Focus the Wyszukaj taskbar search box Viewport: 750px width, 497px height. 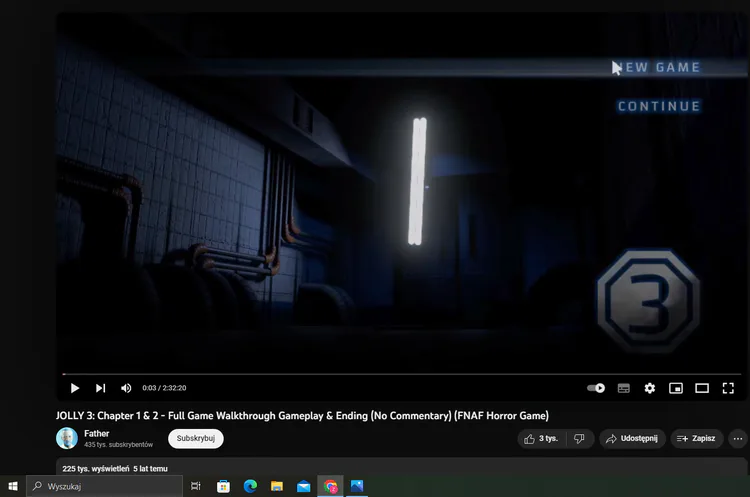point(104,486)
